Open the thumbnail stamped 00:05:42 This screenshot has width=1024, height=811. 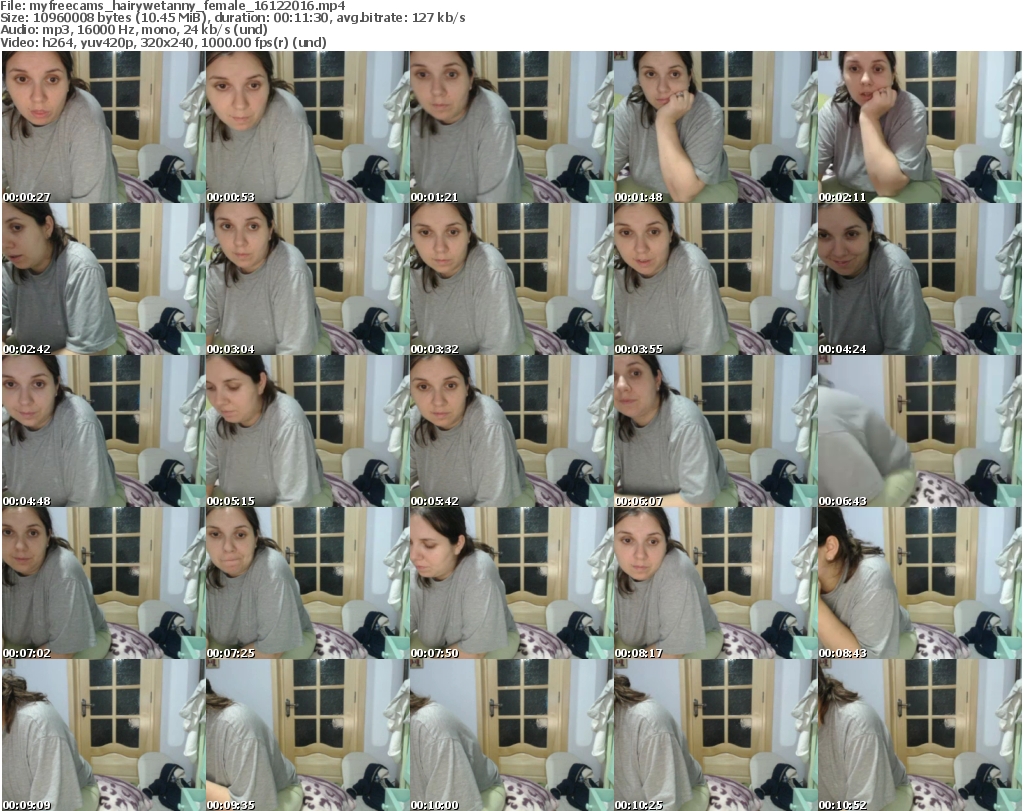click(x=511, y=432)
